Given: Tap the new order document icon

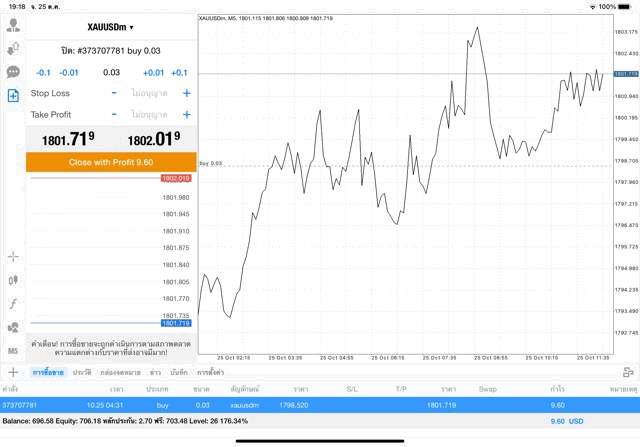Looking at the screenshot, I should tap(13, 96).
